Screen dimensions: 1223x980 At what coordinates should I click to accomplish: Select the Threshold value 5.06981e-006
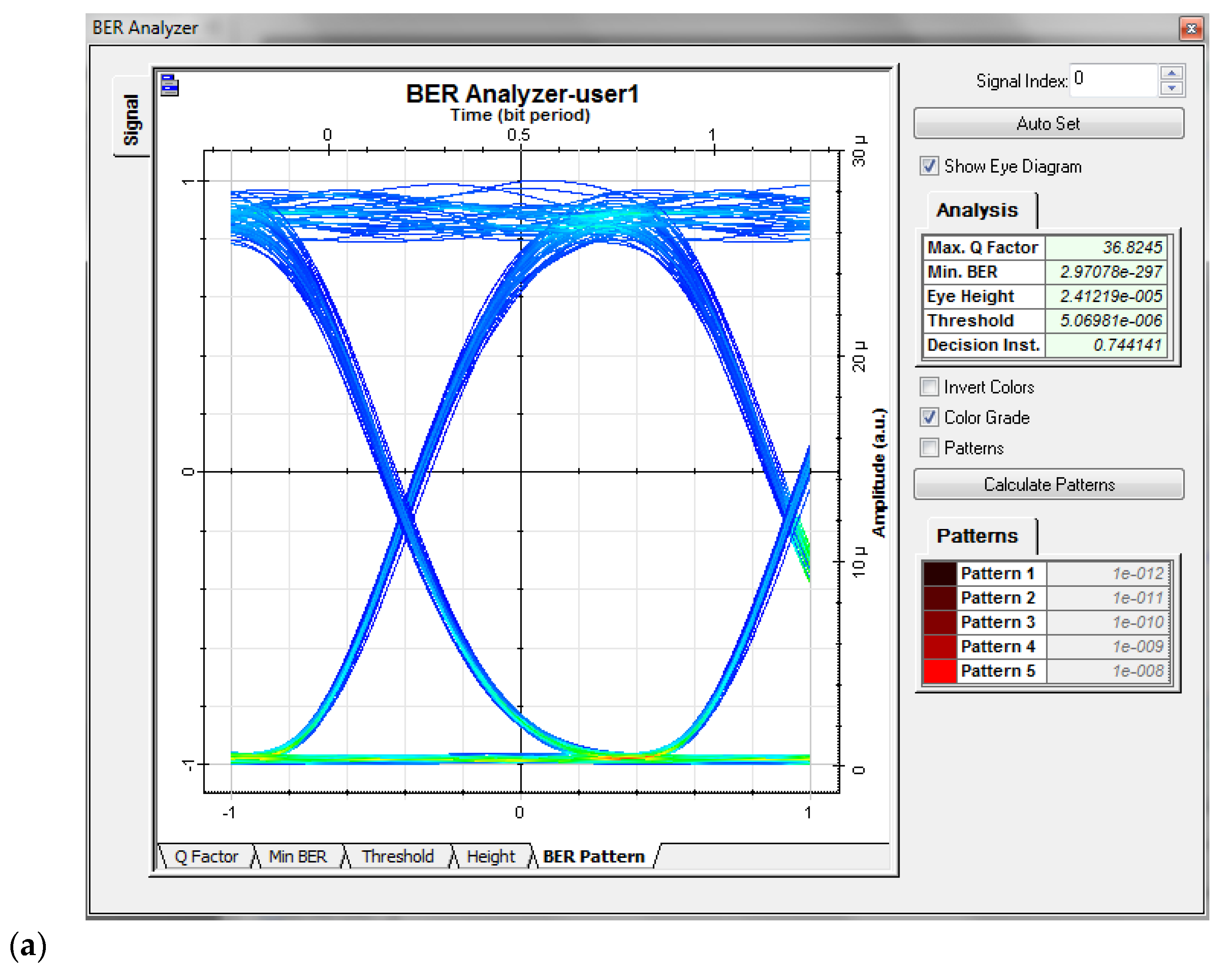[x=1106, y=321]
